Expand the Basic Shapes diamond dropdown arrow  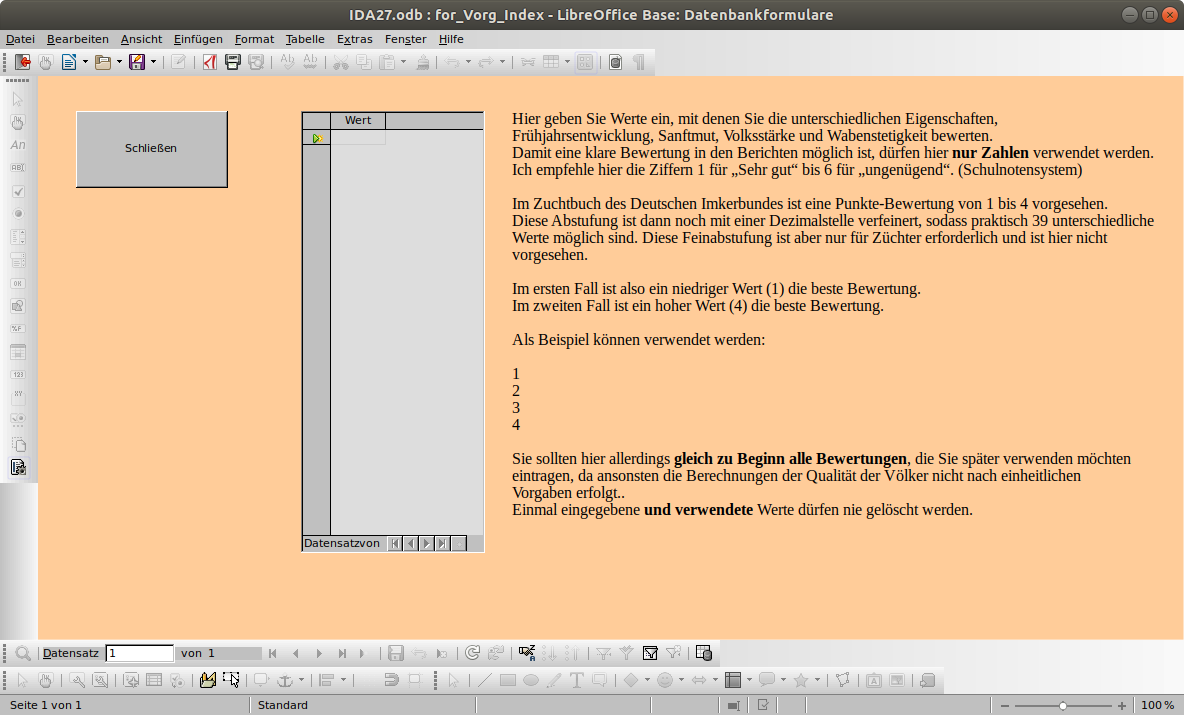coord(647,680)
